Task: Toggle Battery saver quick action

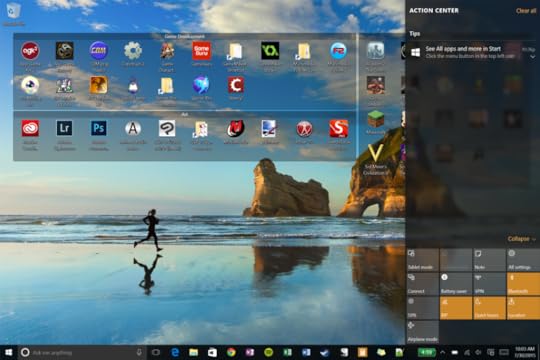Action: pyautogui.click(x=456, y=284)
